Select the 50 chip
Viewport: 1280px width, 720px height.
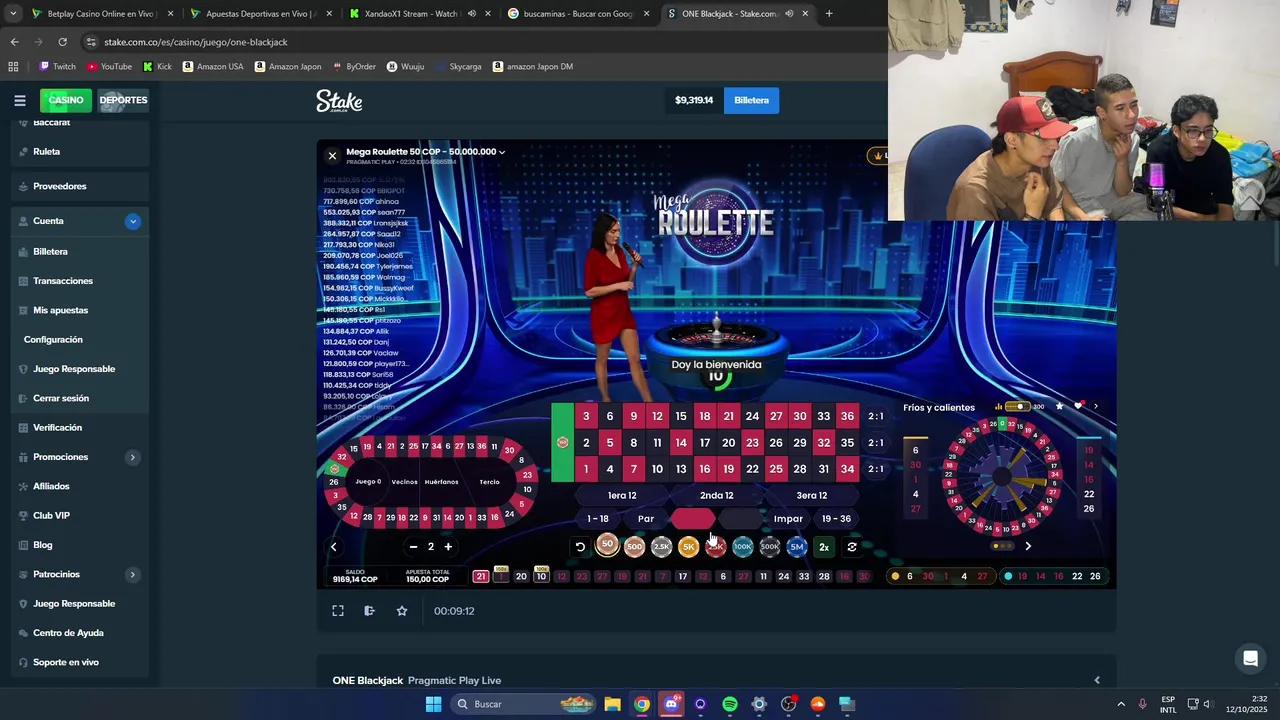[607, 545]
